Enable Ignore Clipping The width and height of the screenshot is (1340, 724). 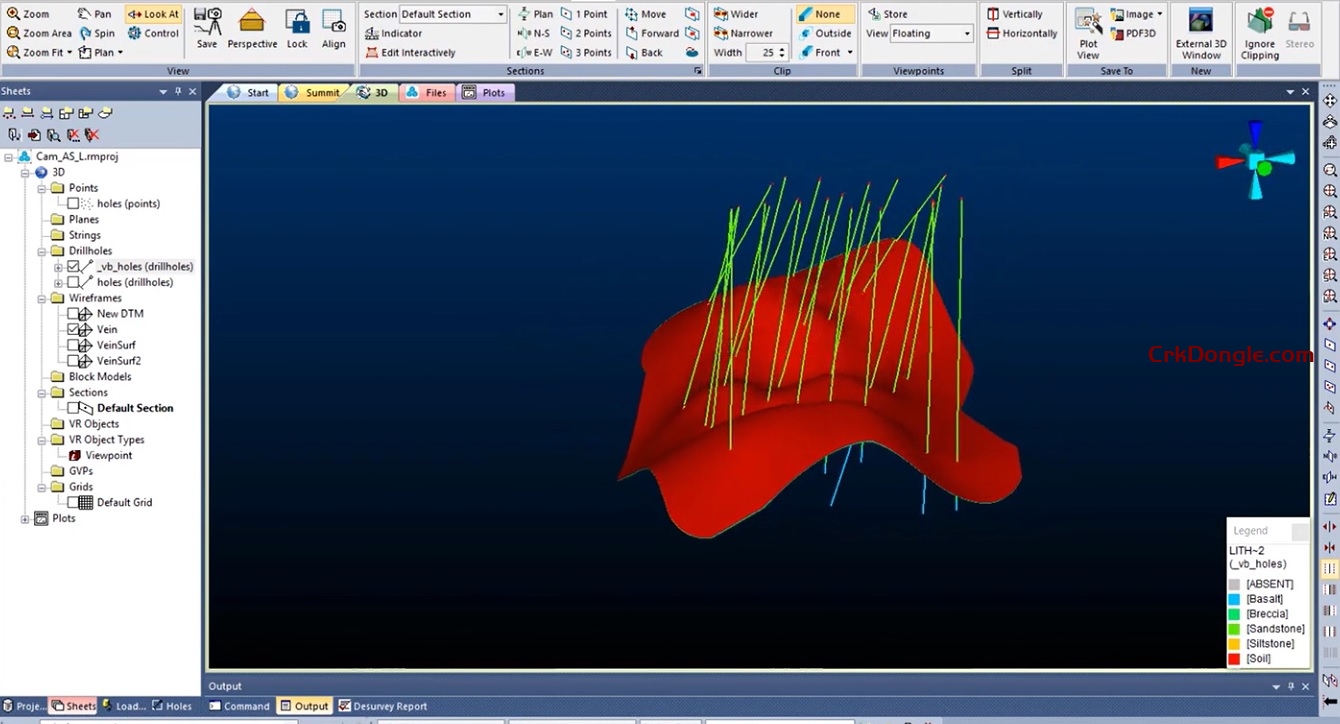[x=1258, y=33]
